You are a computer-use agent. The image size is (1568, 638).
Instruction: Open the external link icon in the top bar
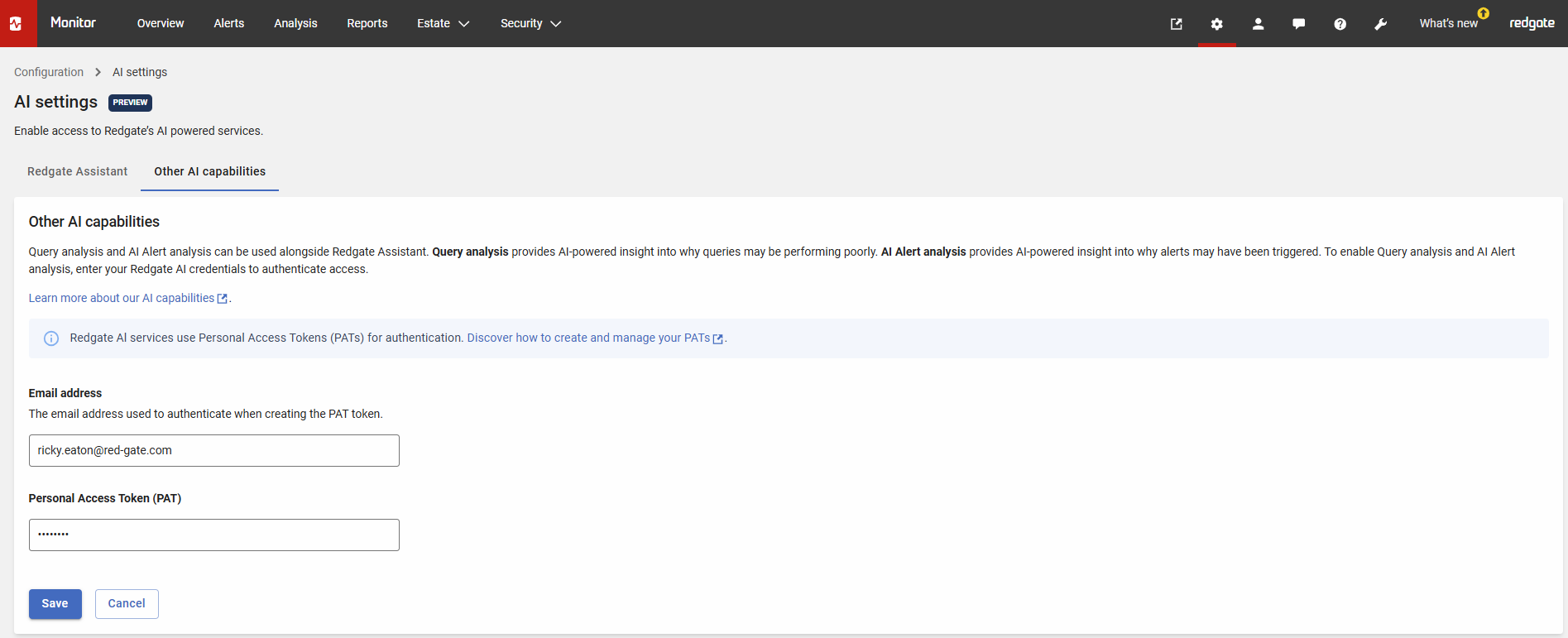point(1176,24)
